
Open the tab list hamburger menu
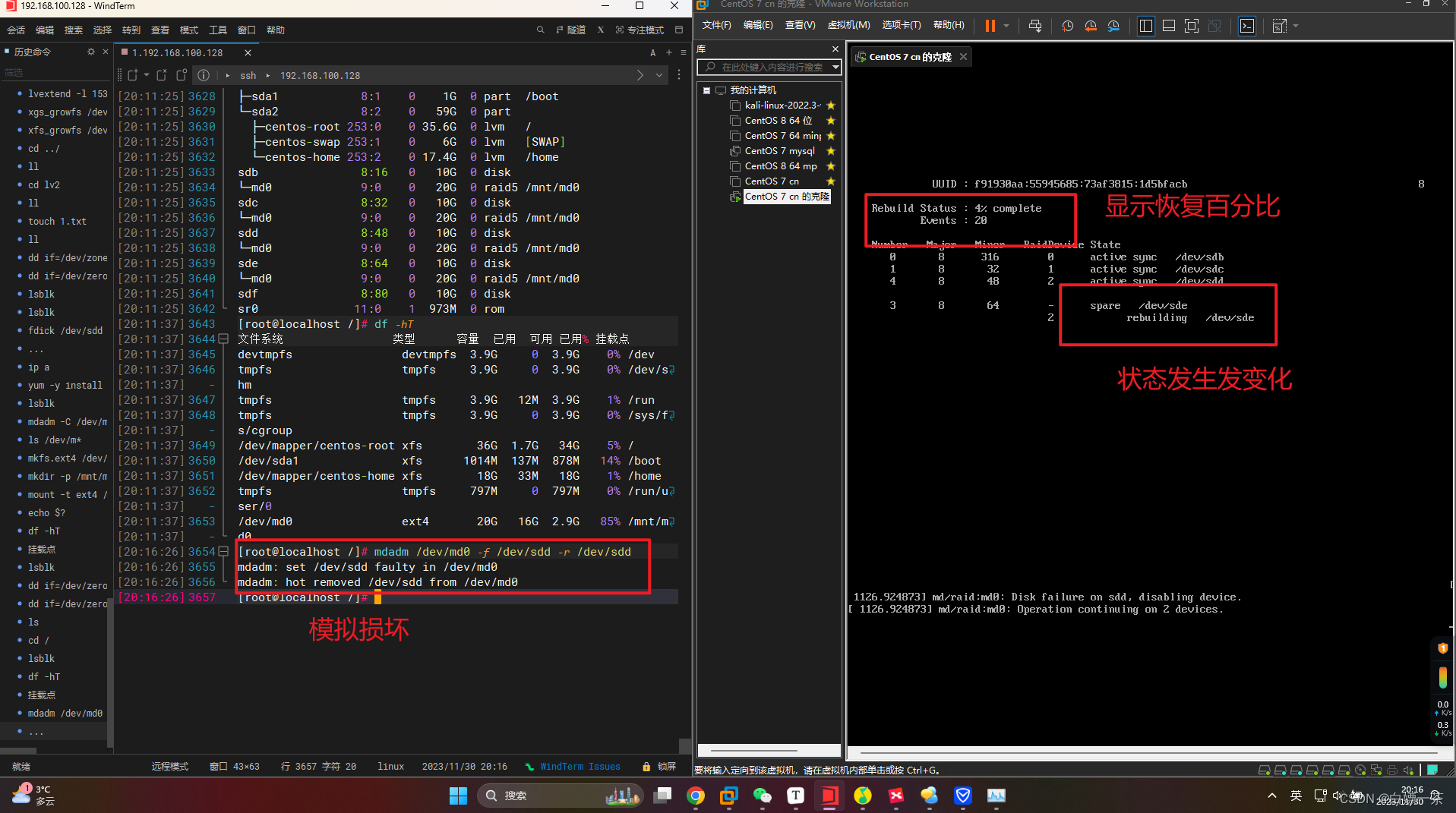684,52
